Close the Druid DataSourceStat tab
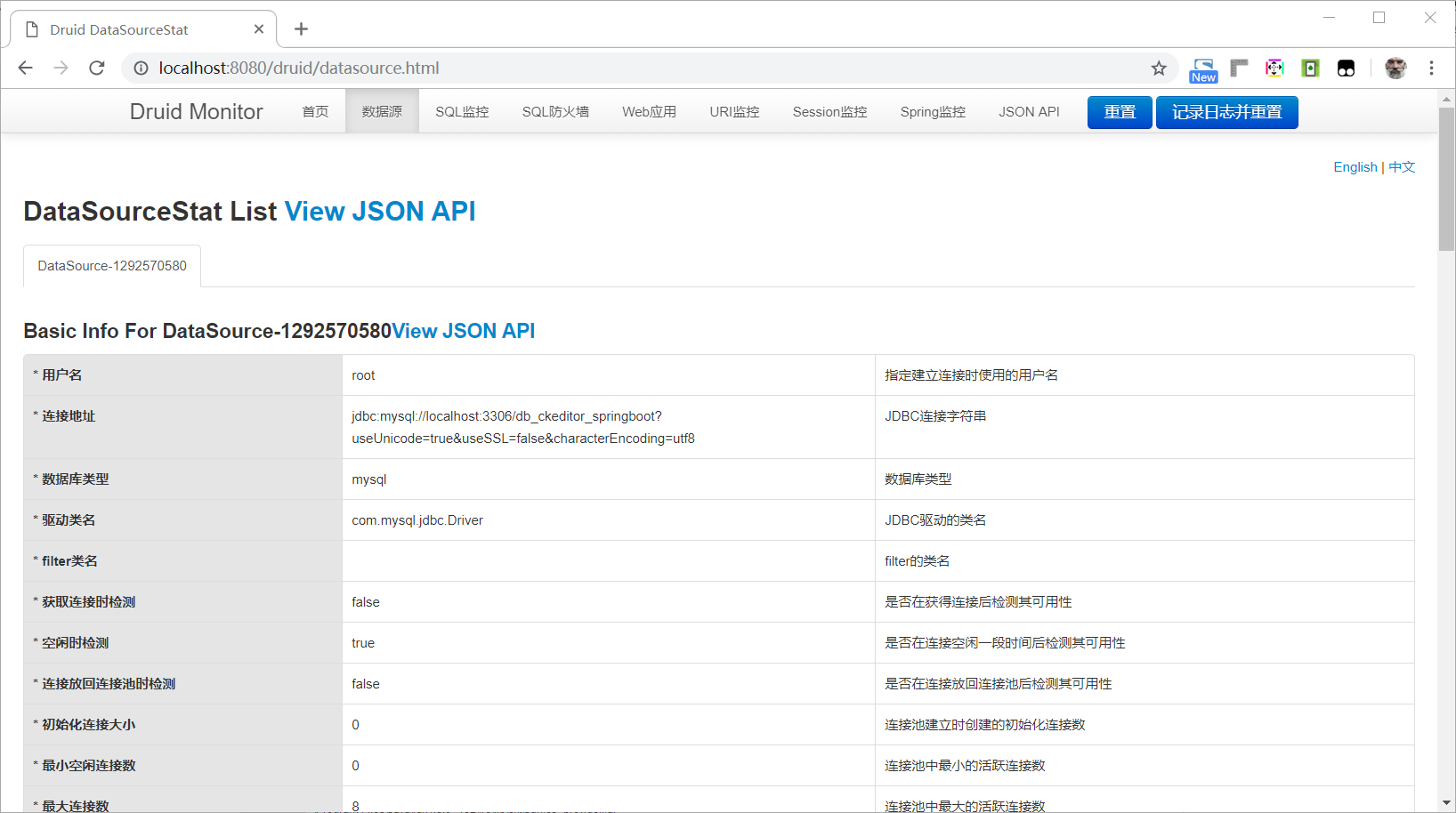This screenshot has height=813, width=1456. 259,29
